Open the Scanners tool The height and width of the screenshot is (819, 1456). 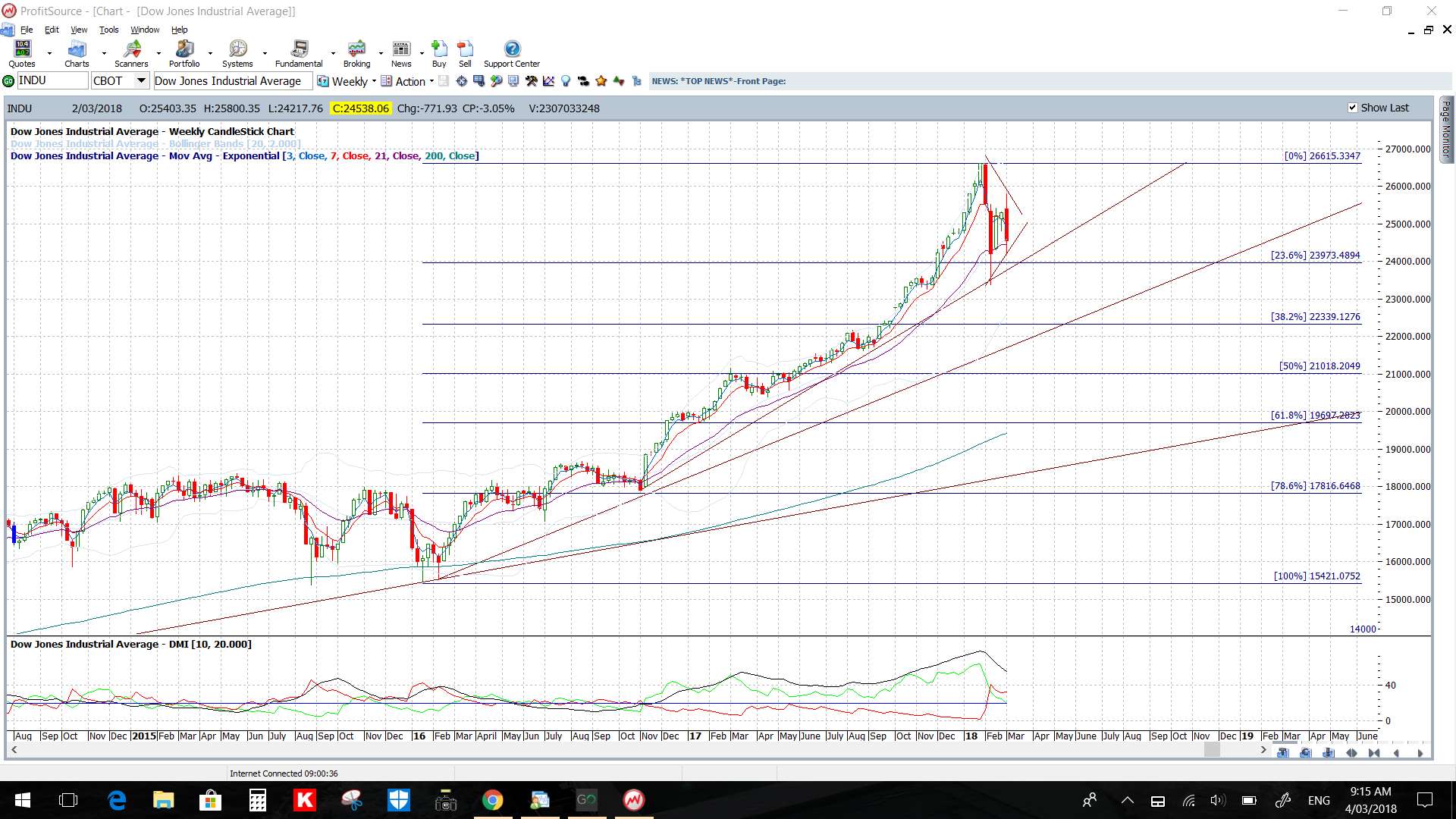(131, 54)
